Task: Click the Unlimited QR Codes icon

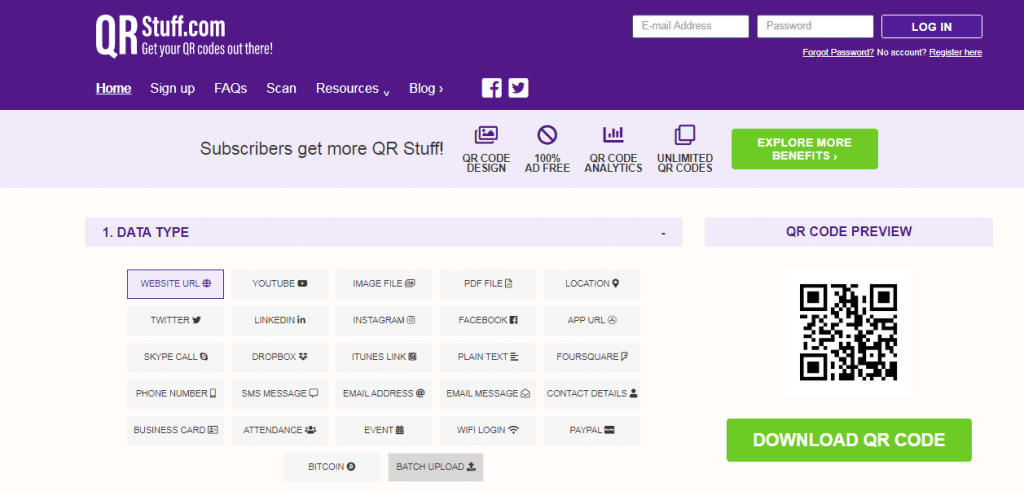Action: tap(684, 135)
